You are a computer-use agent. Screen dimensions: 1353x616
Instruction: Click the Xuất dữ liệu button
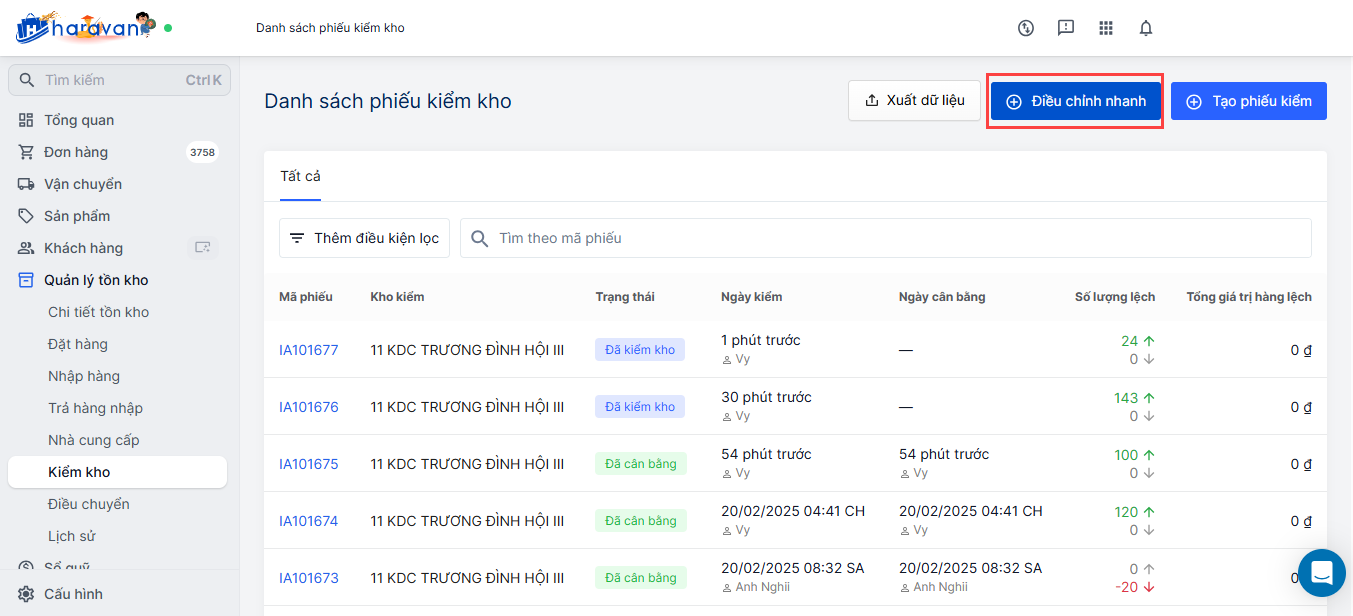tap(914, 101)
